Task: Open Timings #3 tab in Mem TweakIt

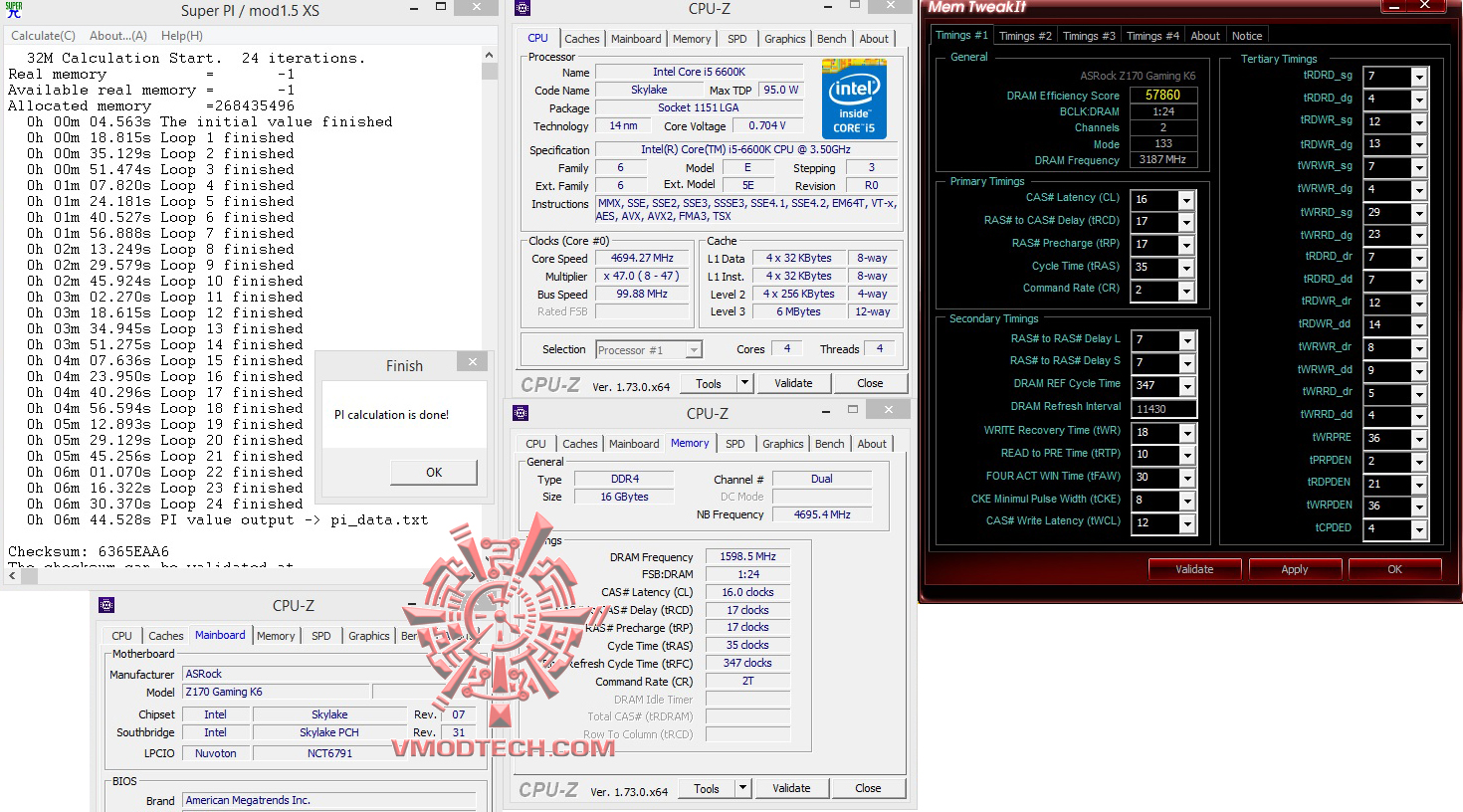Action: [1089, 36]
